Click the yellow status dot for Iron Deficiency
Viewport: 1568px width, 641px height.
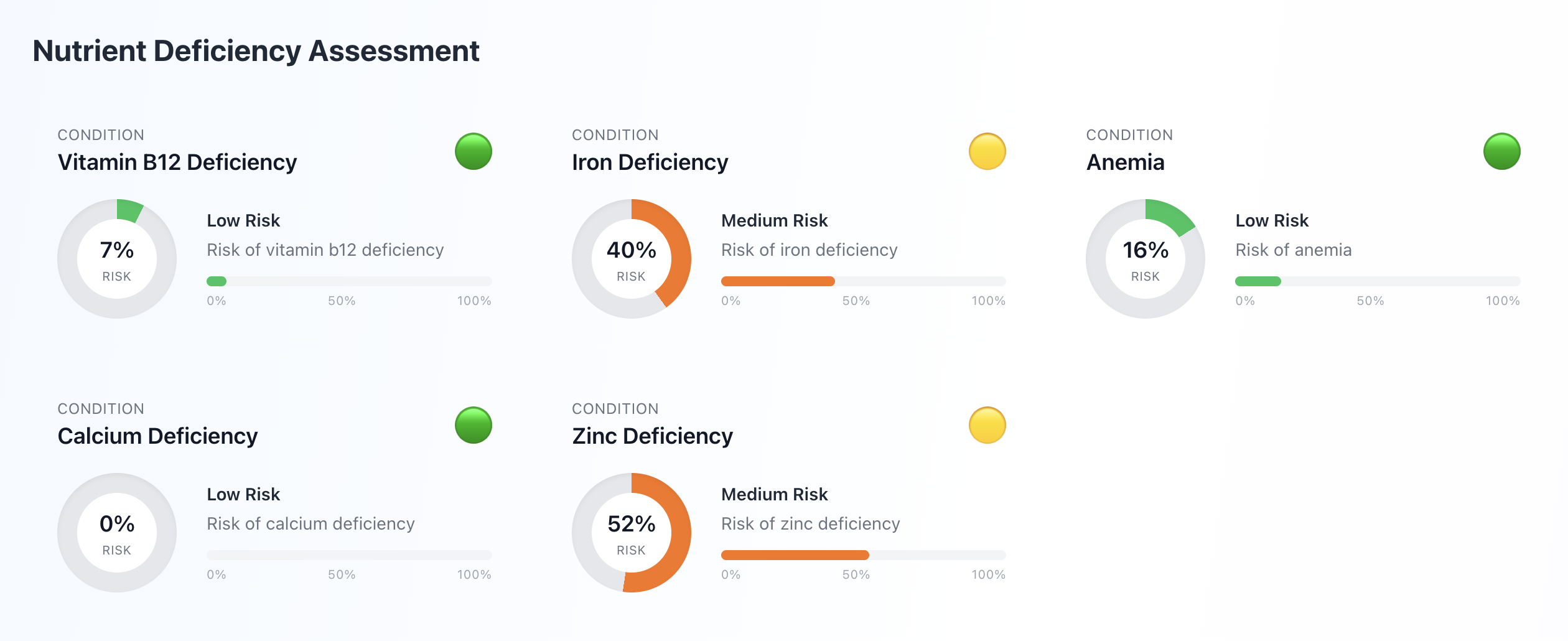point(987,151)
